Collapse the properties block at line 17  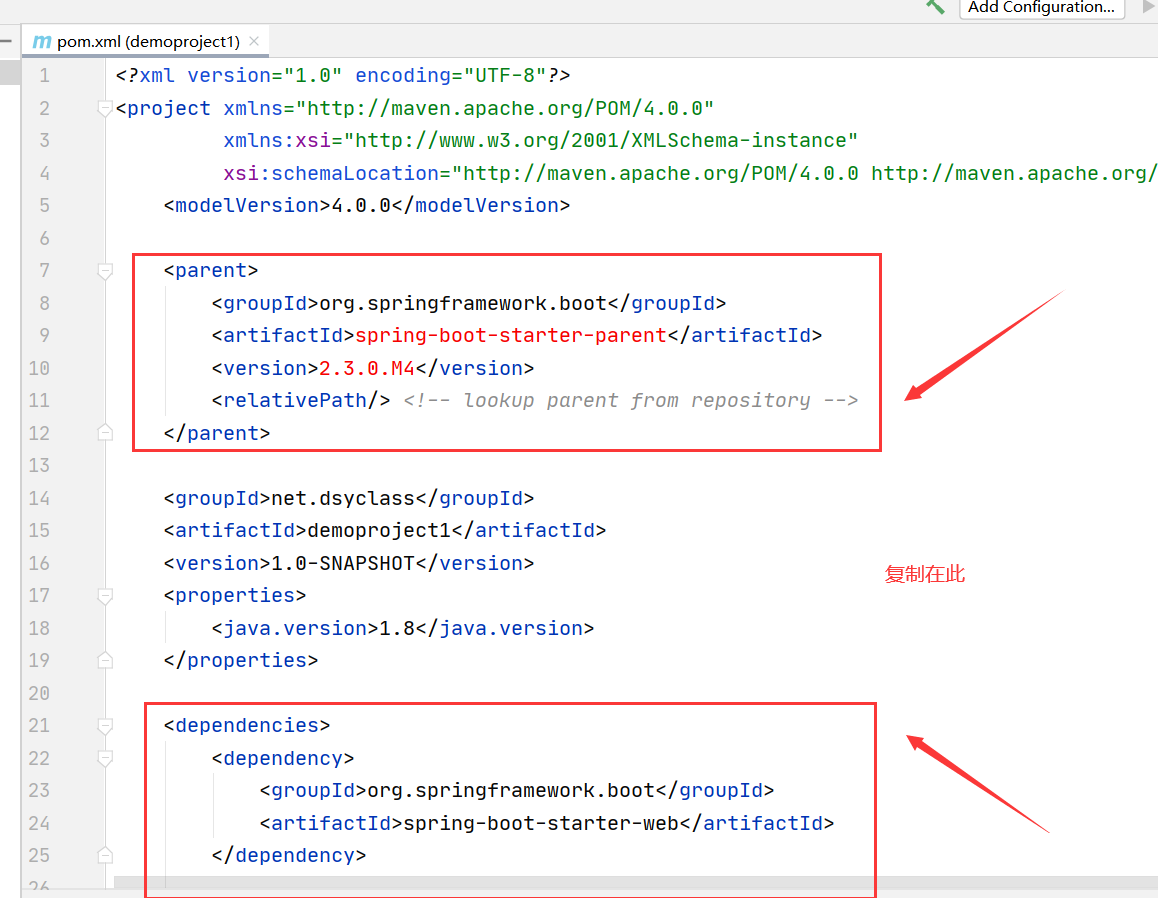[105, 595]
